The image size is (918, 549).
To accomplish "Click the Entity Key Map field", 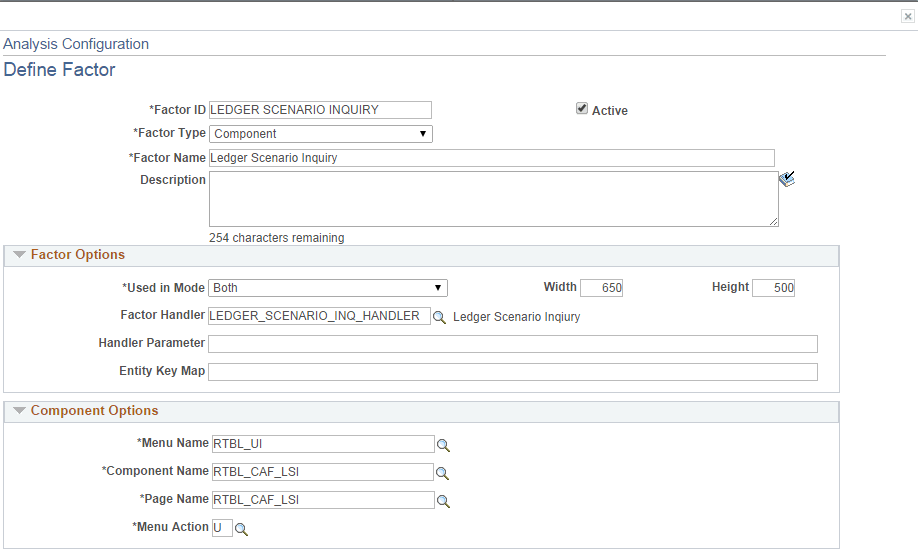I will coord(513,372).
